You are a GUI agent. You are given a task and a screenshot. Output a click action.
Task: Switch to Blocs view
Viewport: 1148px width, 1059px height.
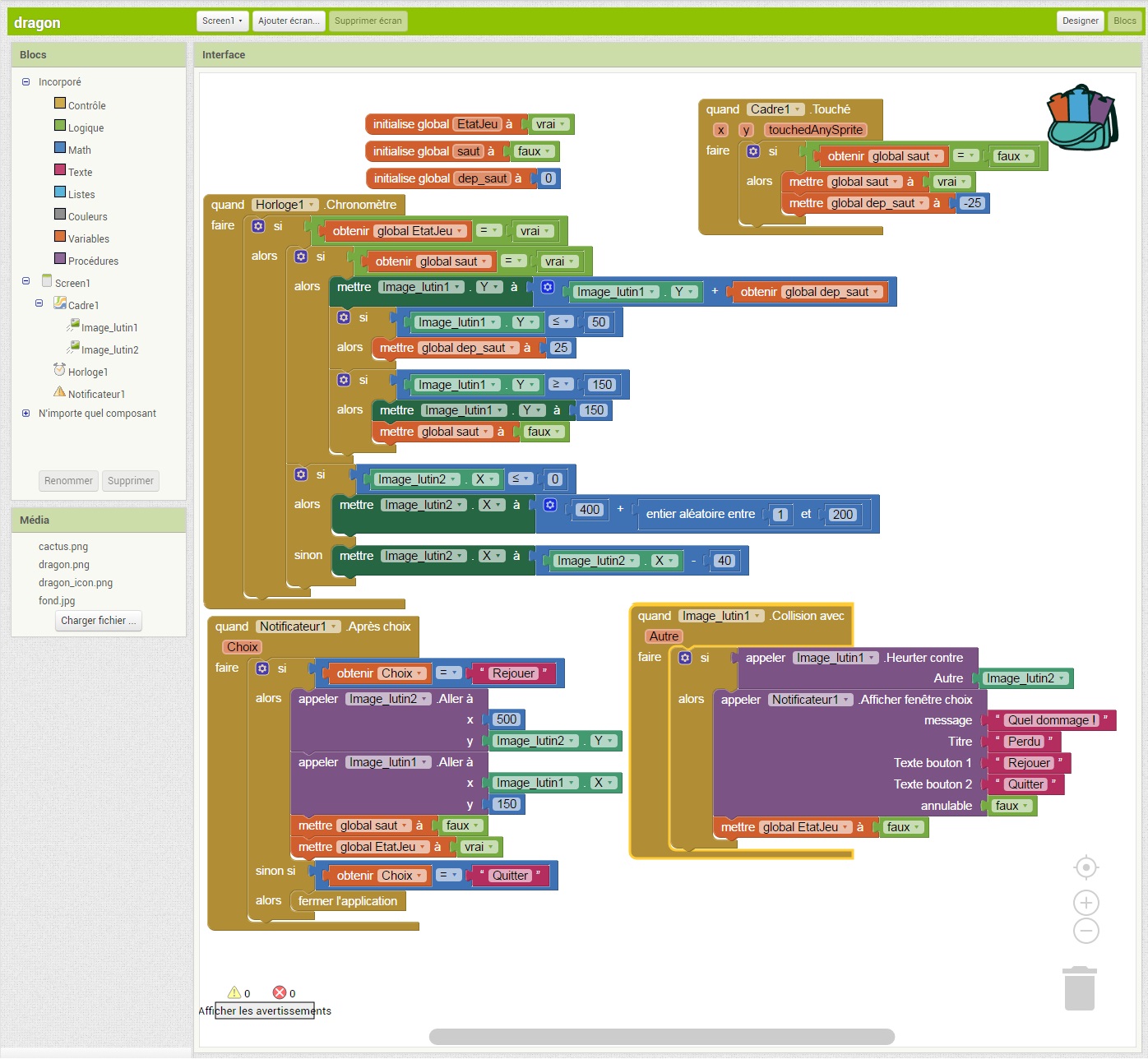coord(1124,21)
